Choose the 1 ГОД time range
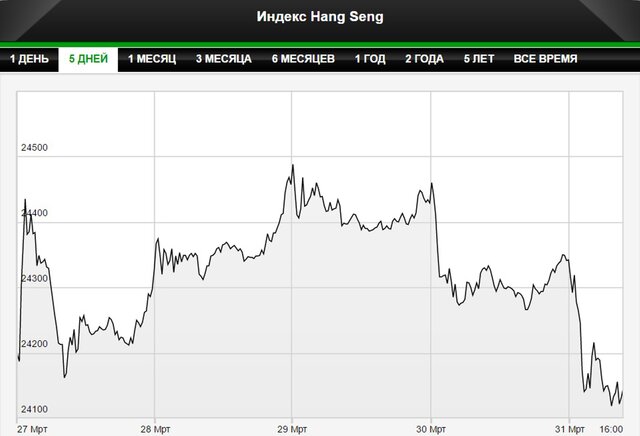The height and width of the screenshot is (436, 640). pos(370,59)
